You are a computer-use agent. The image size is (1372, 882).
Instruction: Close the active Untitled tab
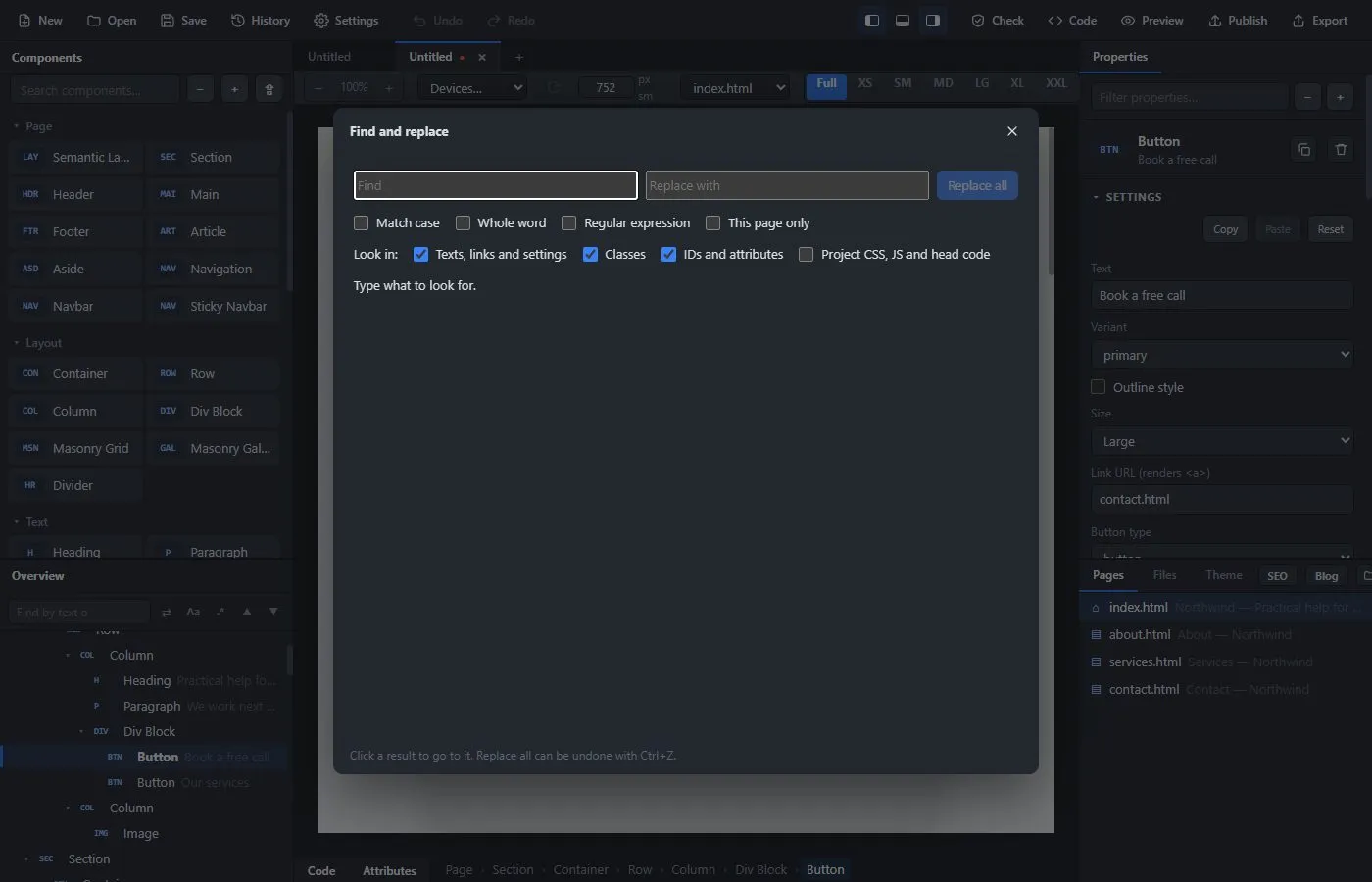click(x=482, y=57)
